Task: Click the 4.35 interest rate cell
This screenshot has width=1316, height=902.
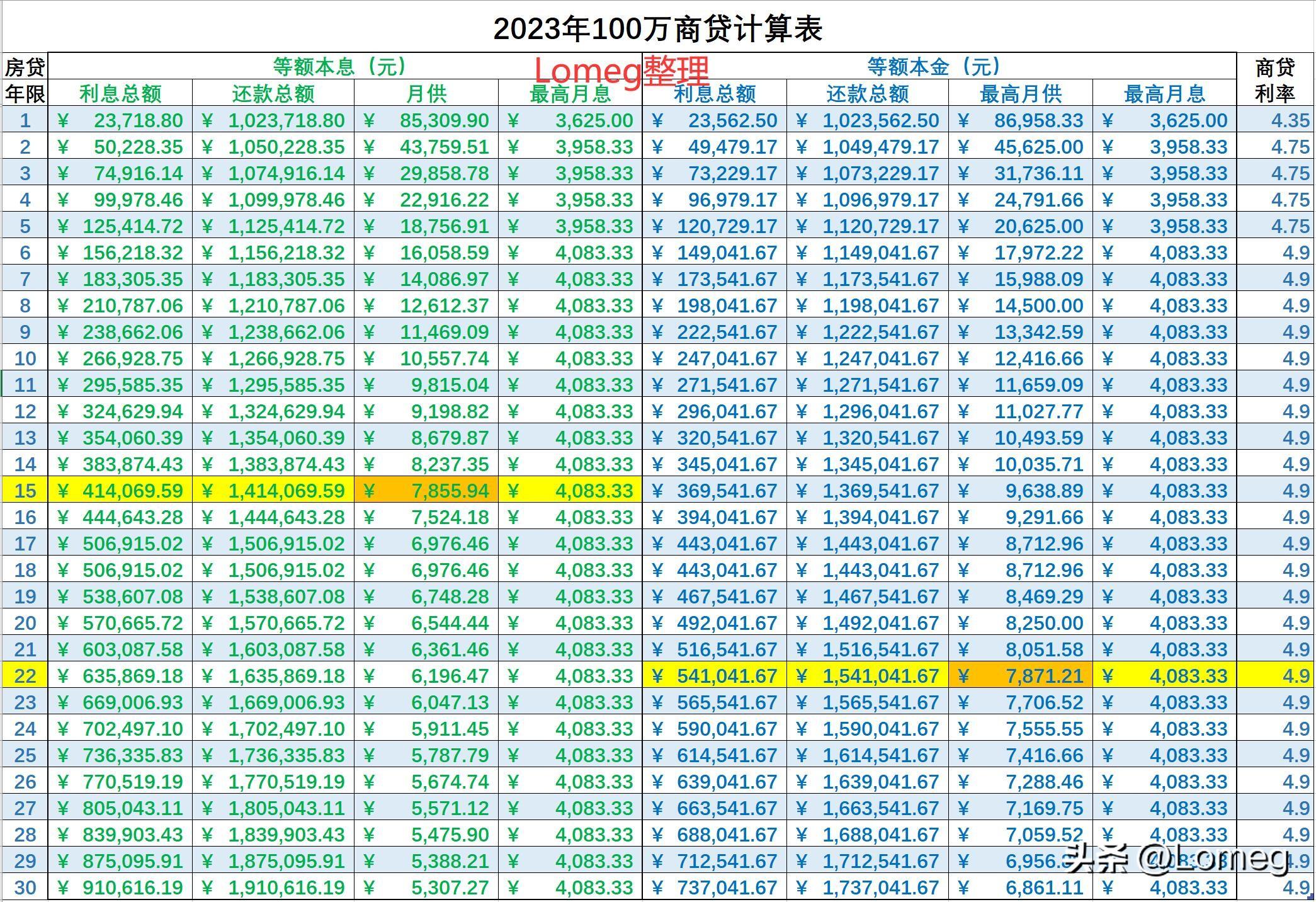Action: [1274, 120]
